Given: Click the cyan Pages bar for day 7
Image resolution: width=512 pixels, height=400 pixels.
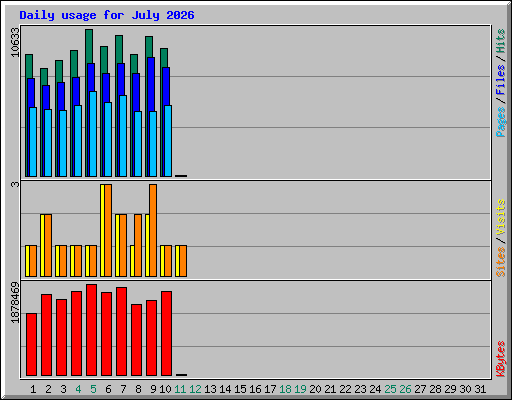Looking at the screenshot, I should coord(123,136).
